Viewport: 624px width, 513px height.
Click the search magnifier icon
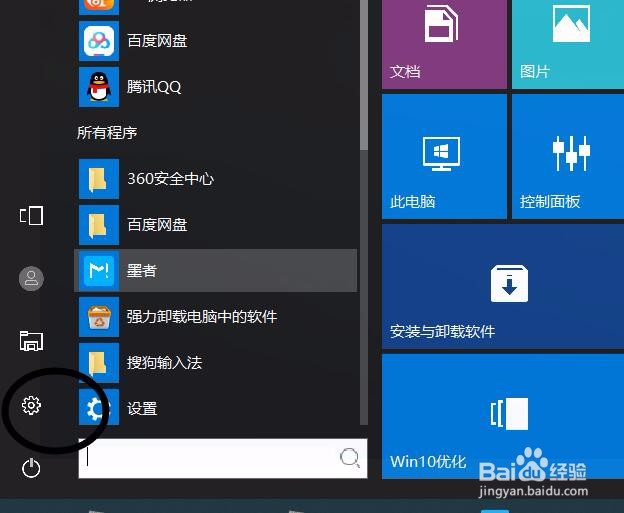(x=349, y=458)
